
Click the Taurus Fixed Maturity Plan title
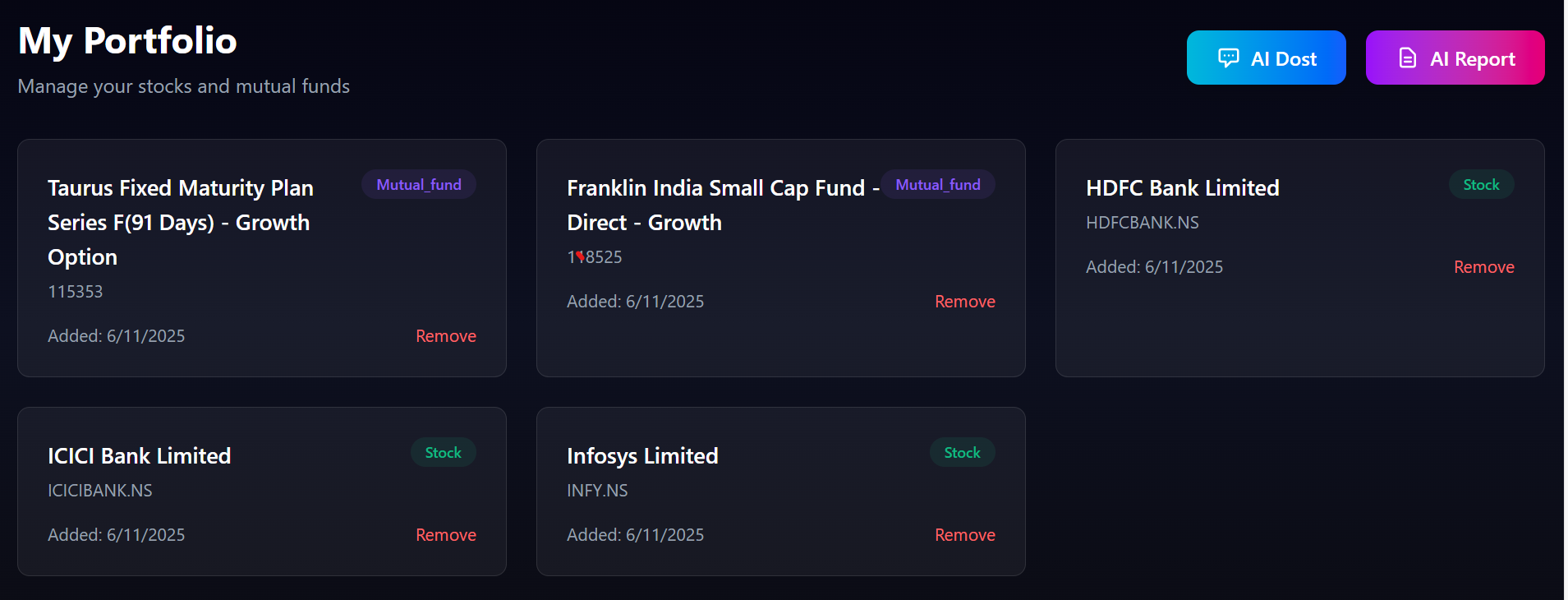point(180,222)
